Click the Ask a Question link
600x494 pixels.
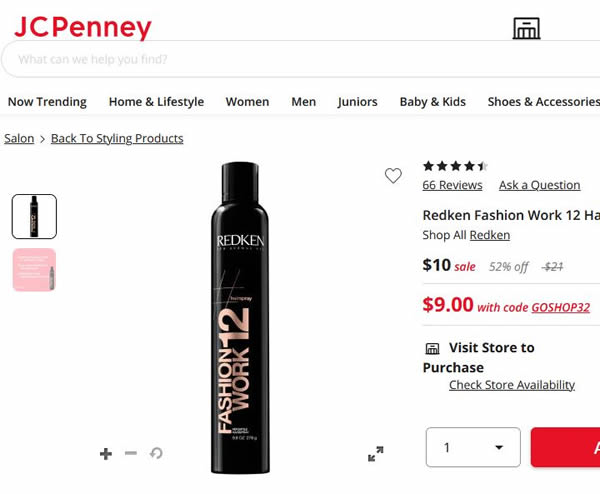pos(539,185)
